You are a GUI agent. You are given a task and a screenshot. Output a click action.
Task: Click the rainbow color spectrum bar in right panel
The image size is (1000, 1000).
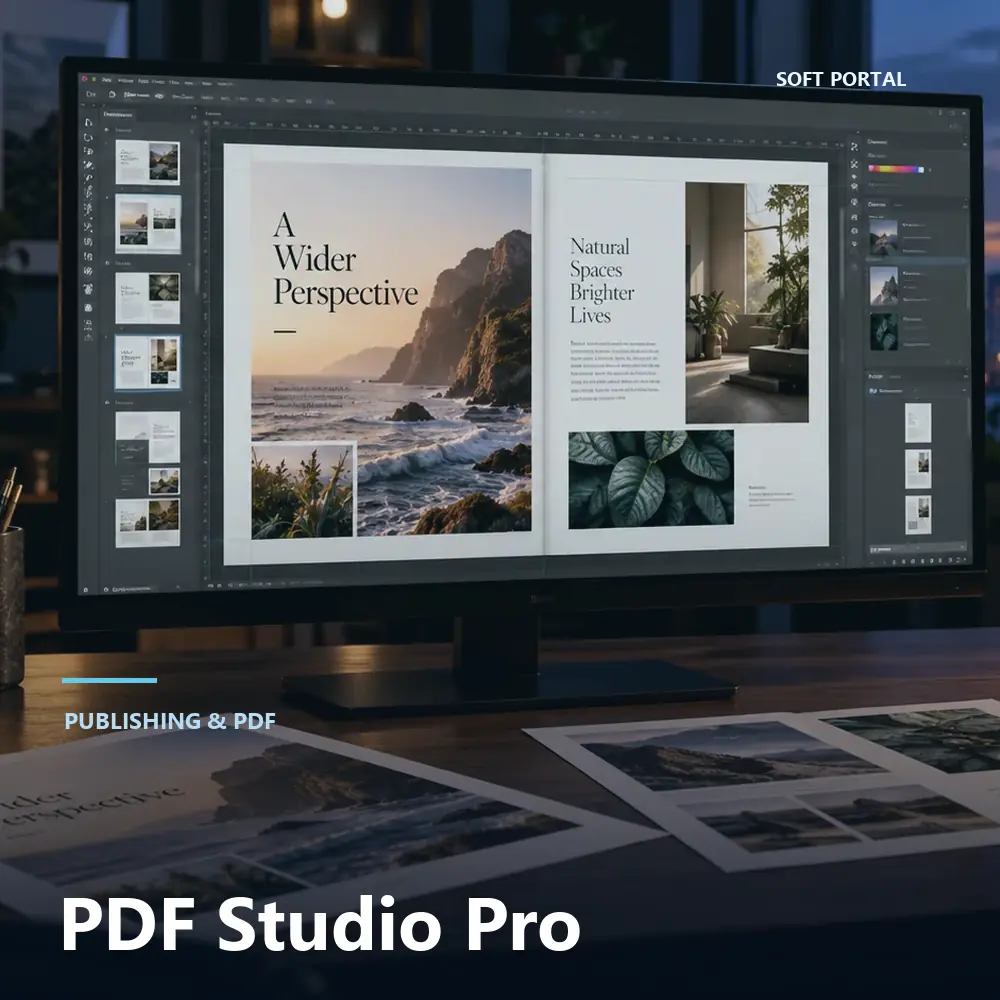895,169
